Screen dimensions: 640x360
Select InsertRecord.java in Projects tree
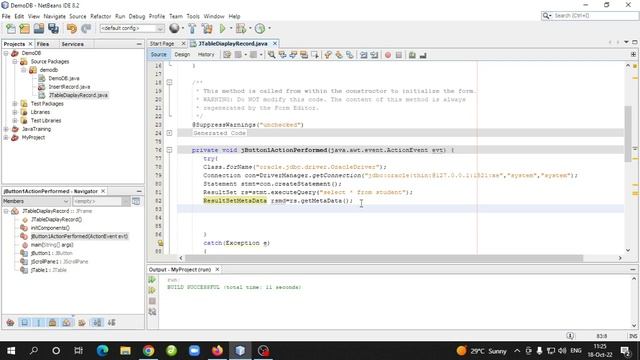tap(69, 87)
